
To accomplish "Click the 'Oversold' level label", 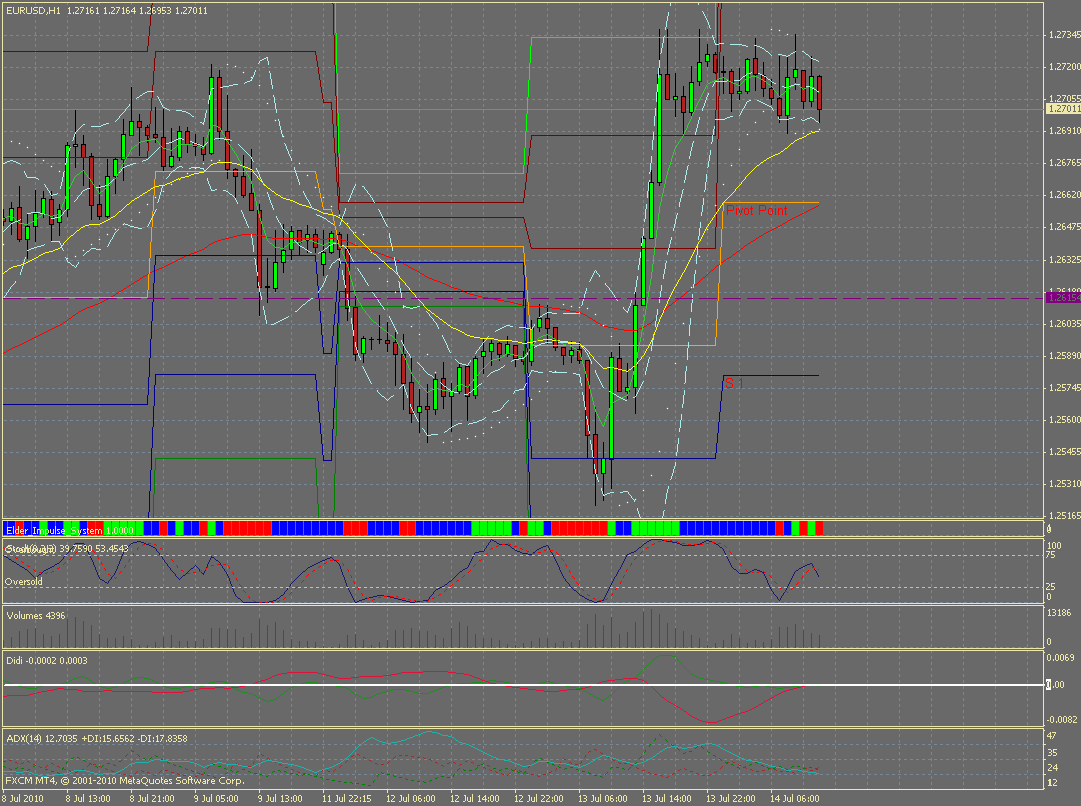I will coord(23,581).
